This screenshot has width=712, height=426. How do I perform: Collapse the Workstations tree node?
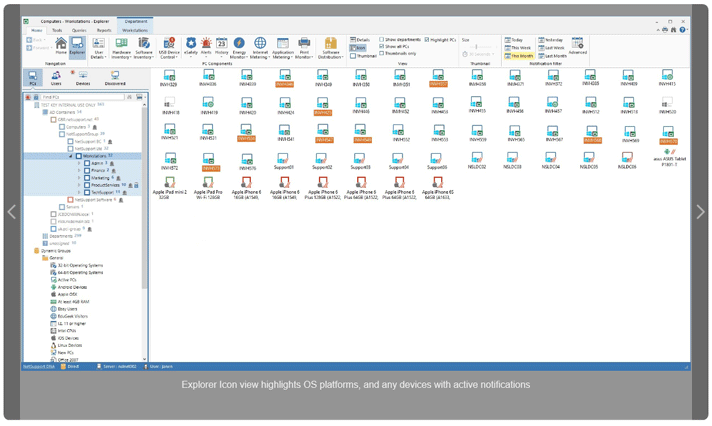tap(71, 156)
